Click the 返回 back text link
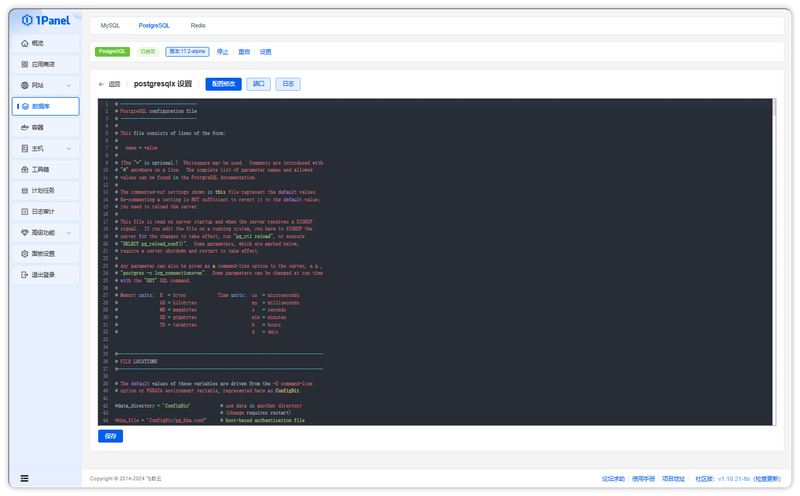This screenshot has height=496, width=800. [x=114, y=84]
